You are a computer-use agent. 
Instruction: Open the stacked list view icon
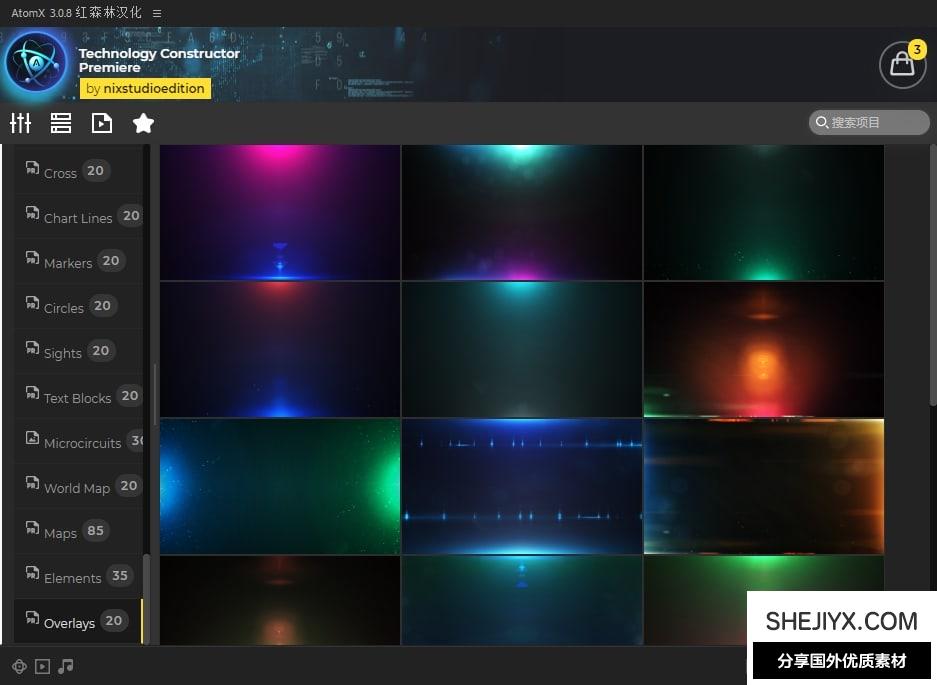click(61, 123)
